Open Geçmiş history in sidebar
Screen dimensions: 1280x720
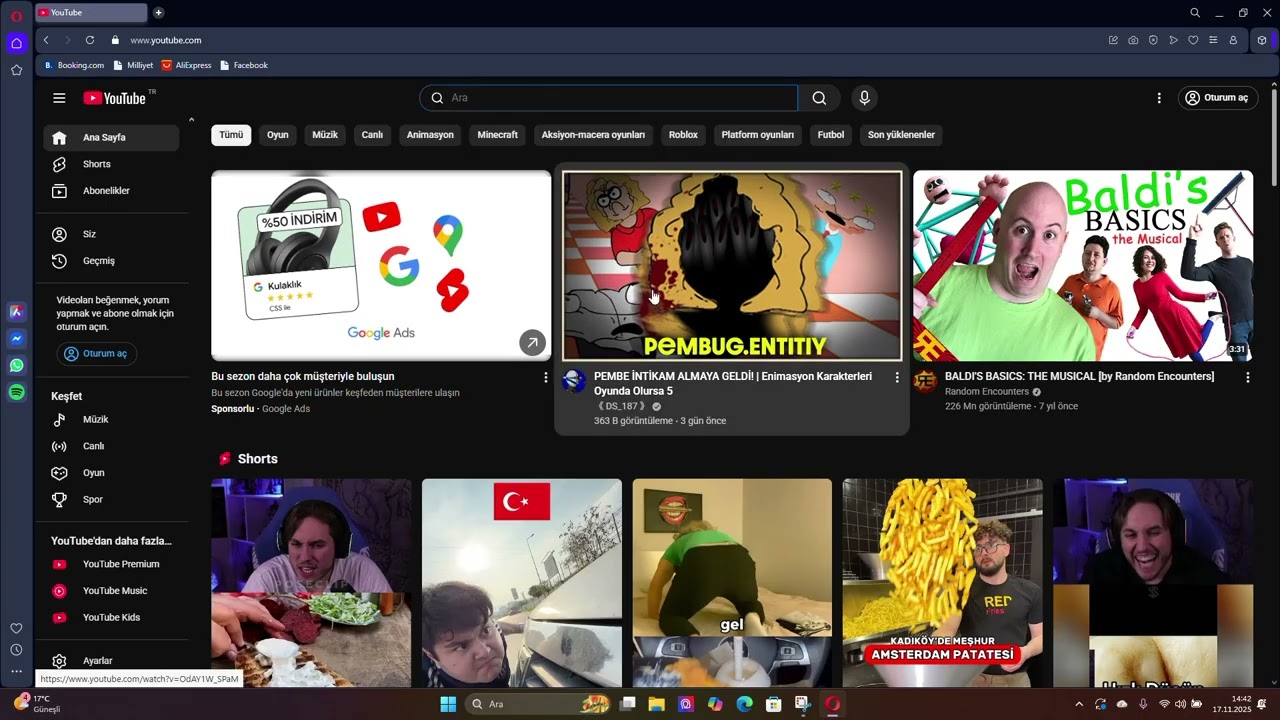[x=111, y=261]
